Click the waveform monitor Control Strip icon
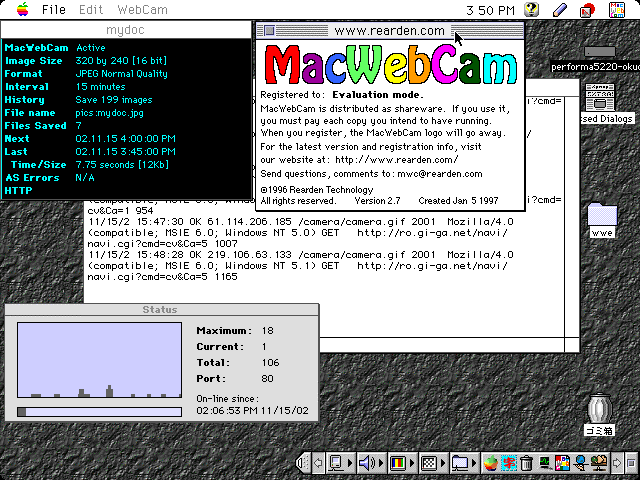This screenshot has height=480, width=640. tap(544, 463)
